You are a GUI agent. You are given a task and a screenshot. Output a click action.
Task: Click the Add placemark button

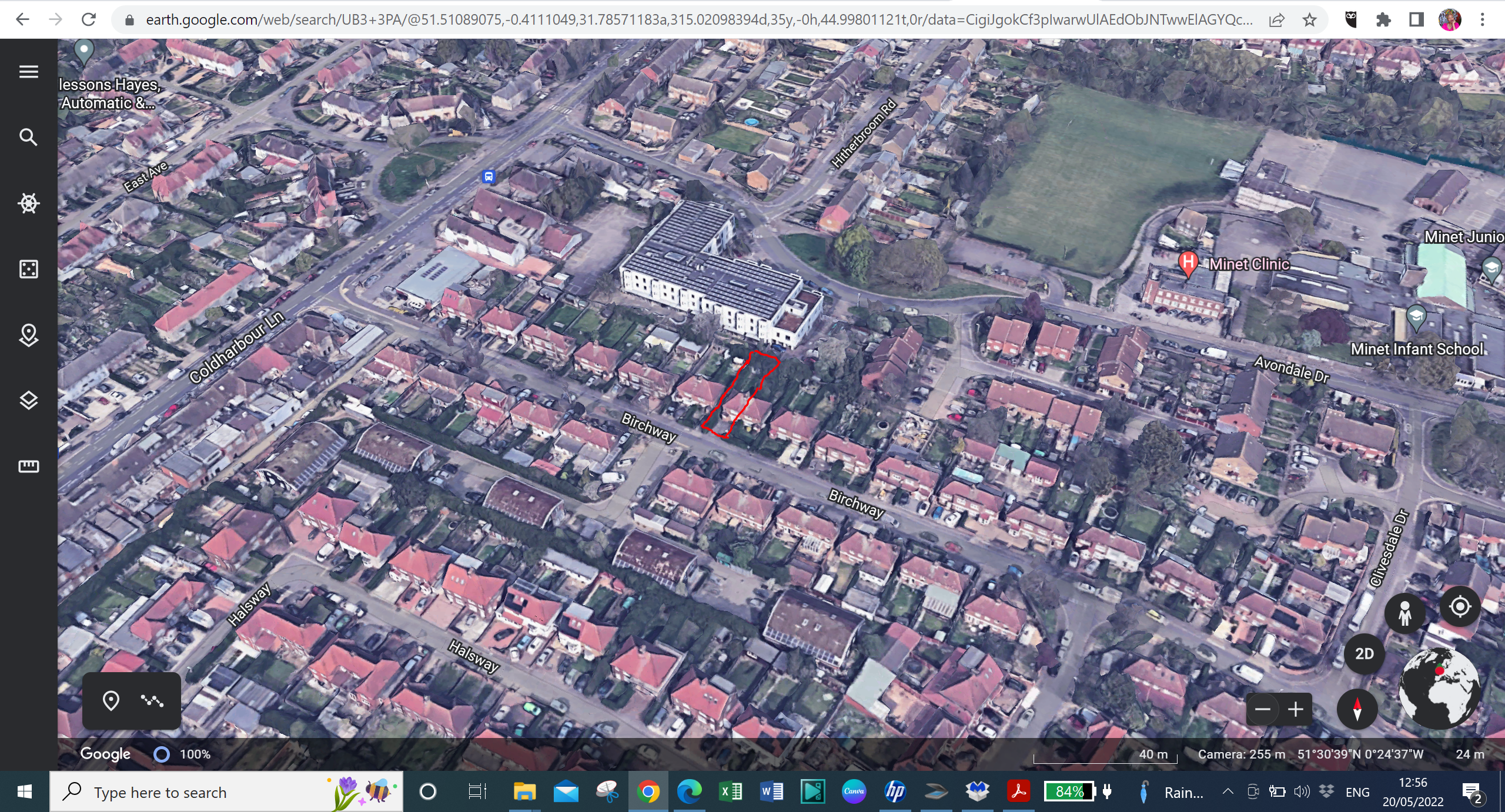(x=111, y=700)
